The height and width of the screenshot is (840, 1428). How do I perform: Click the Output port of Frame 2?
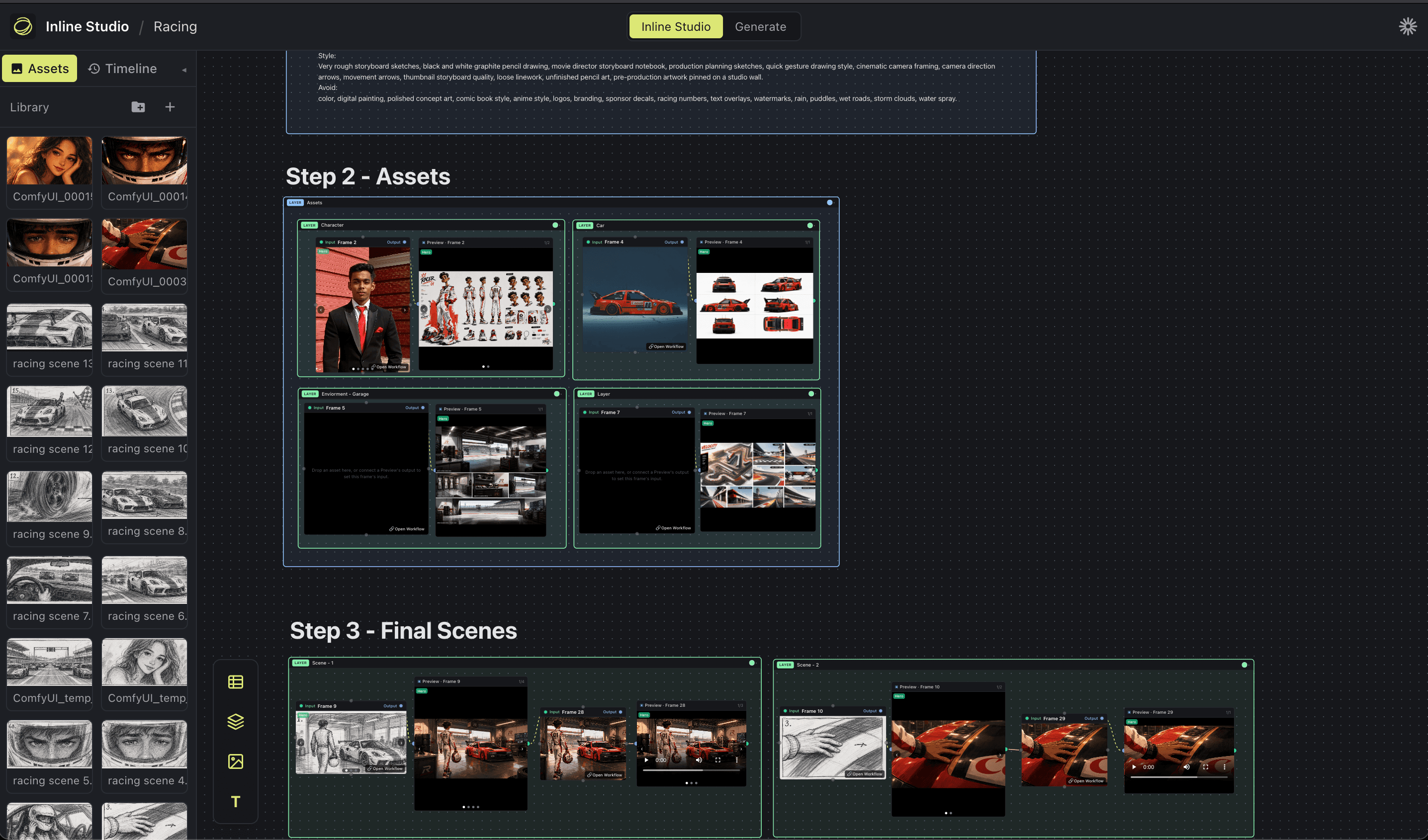click(404, 242)
